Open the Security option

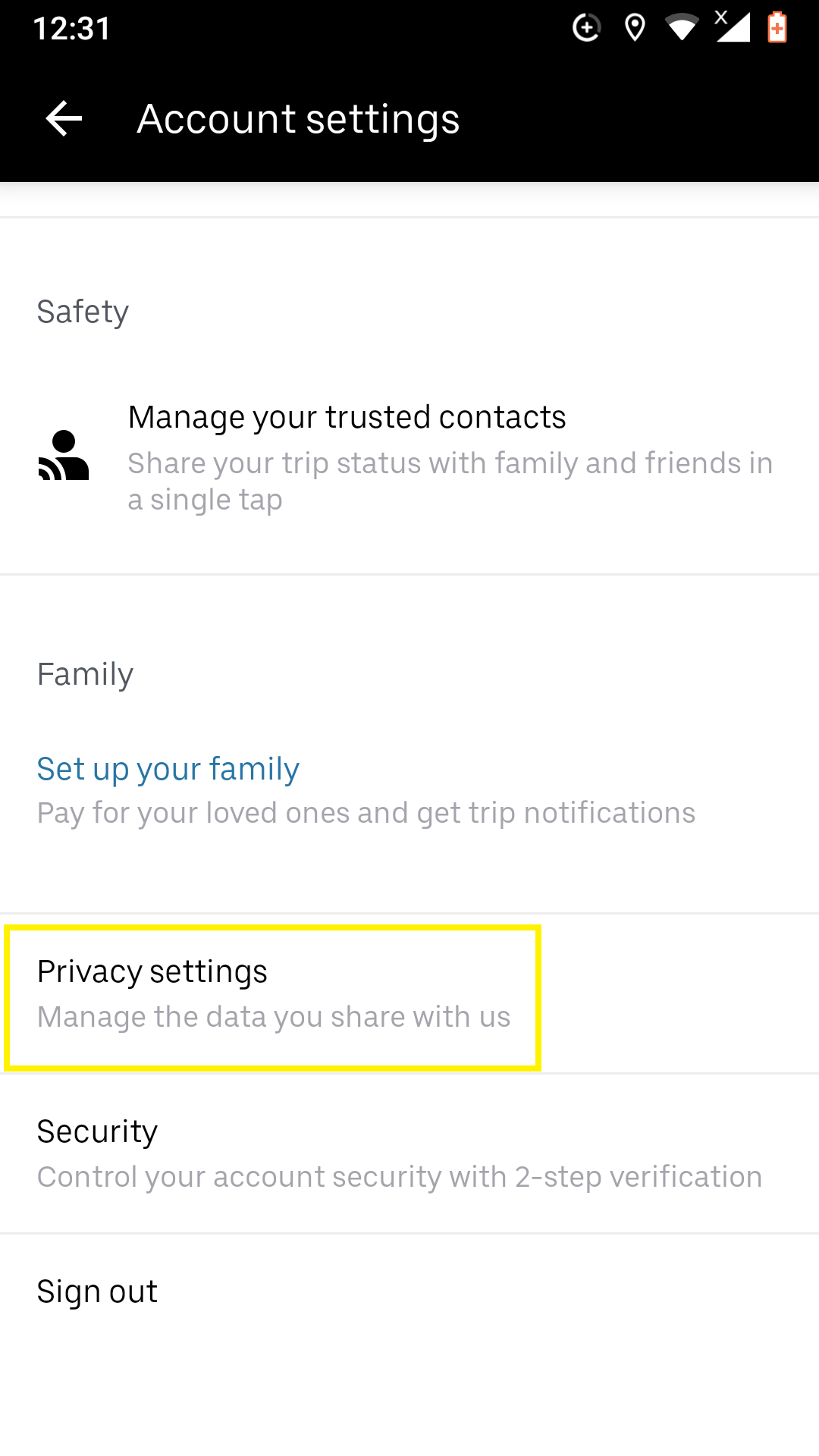pos(409,1153)
